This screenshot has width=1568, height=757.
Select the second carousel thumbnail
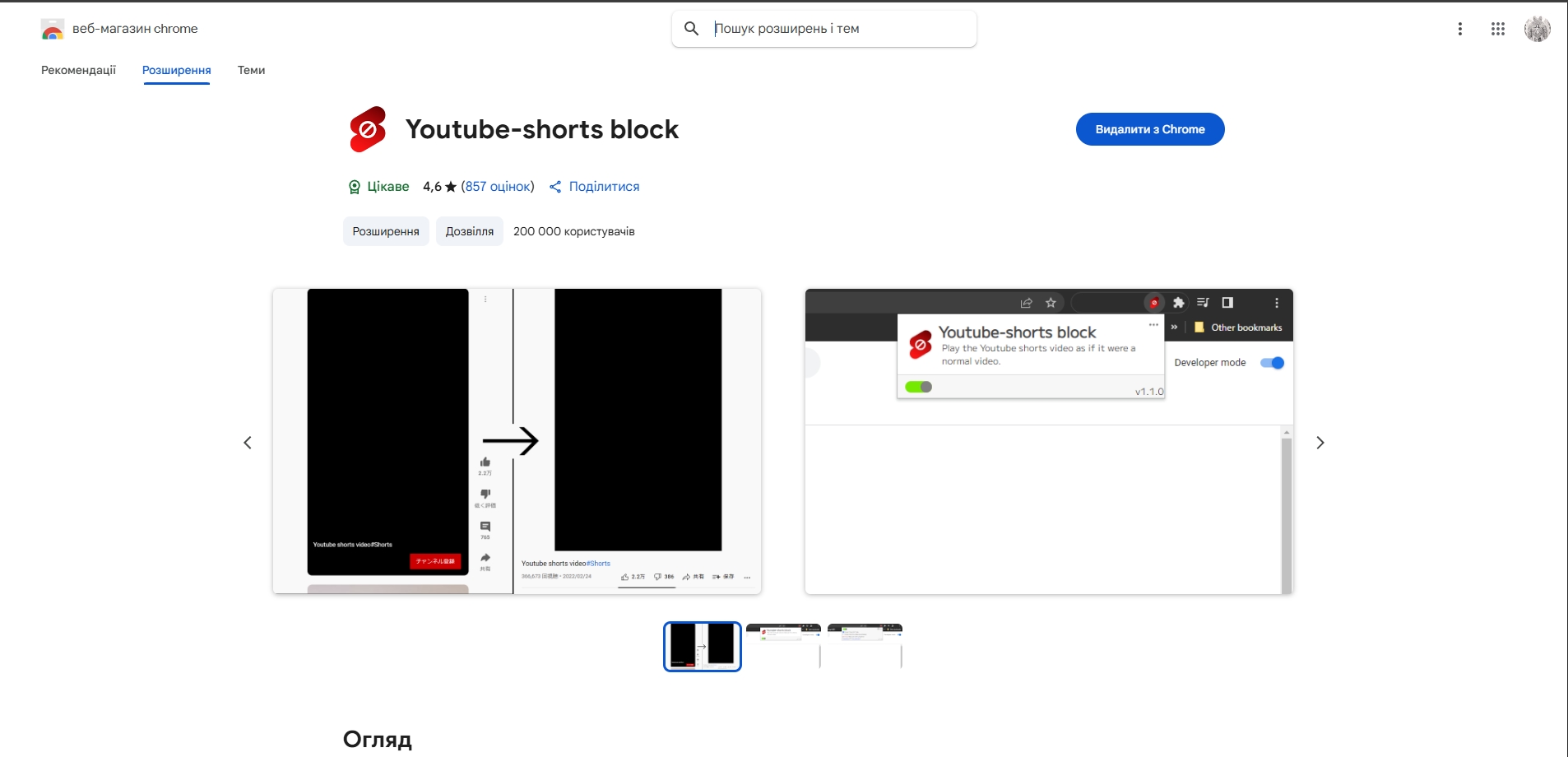pyautogui.click(x=783, y=647)
